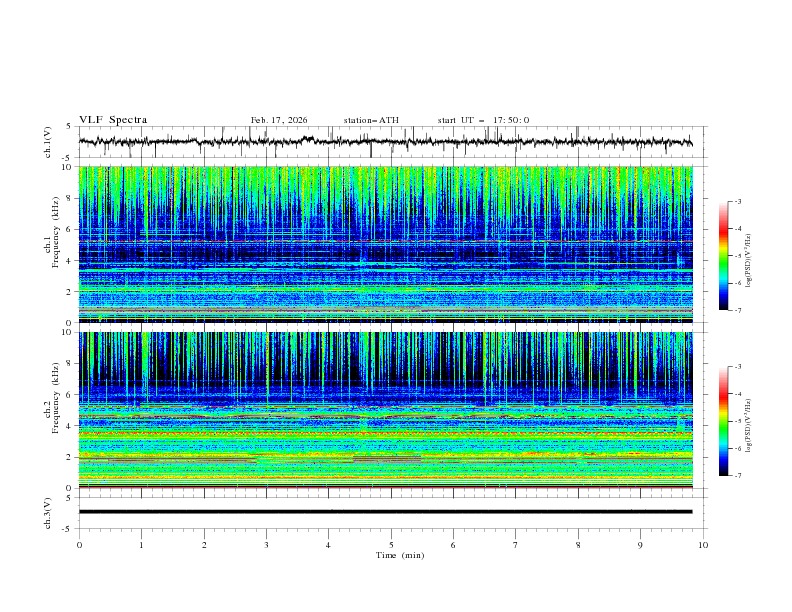Click the ch.1 spectrogram panel
Screen dimensions: 792x612
(x=385, y=244)
